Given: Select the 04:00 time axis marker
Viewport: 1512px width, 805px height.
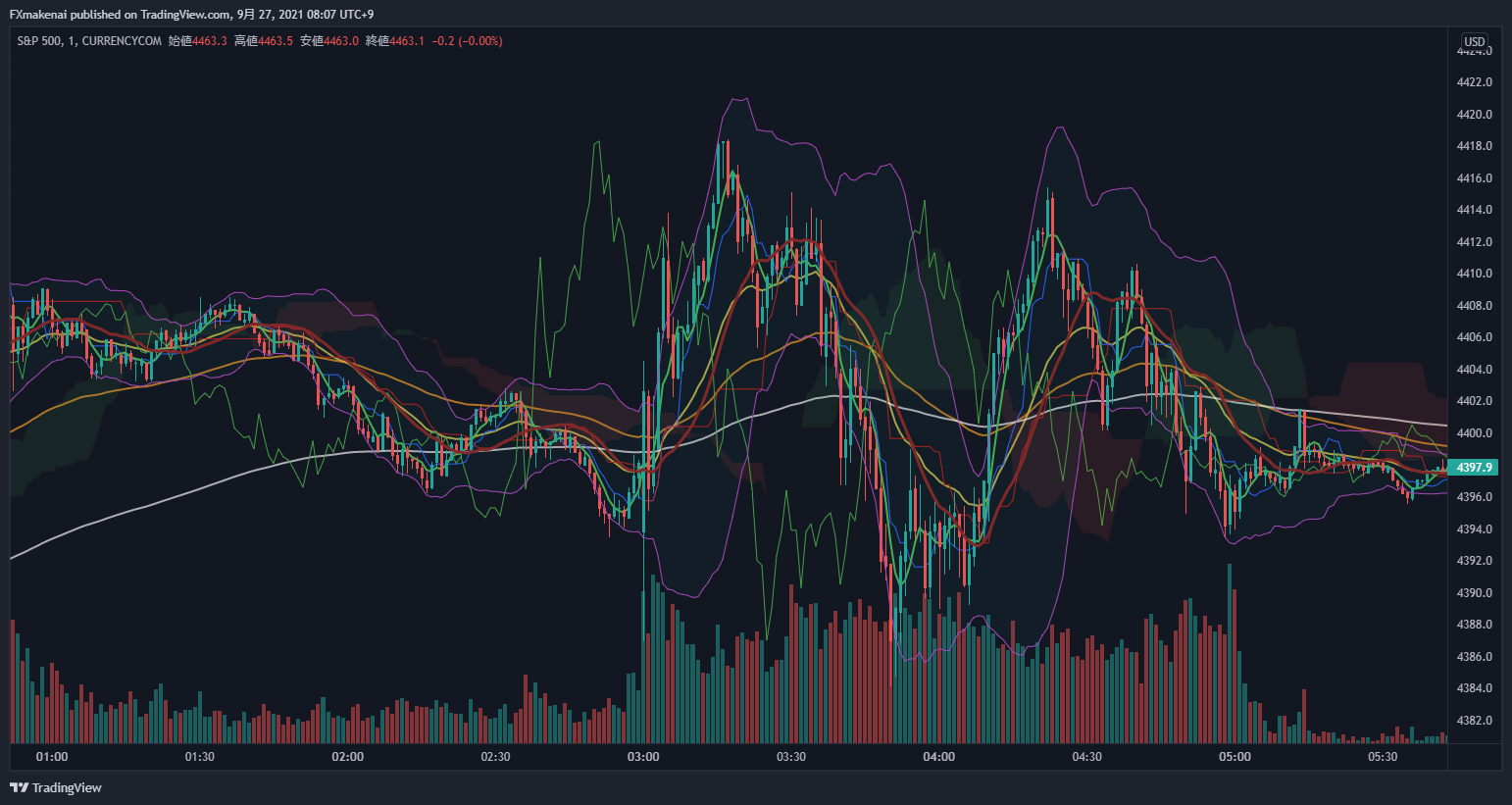Looking at the screenshot, I should point(939,757).
